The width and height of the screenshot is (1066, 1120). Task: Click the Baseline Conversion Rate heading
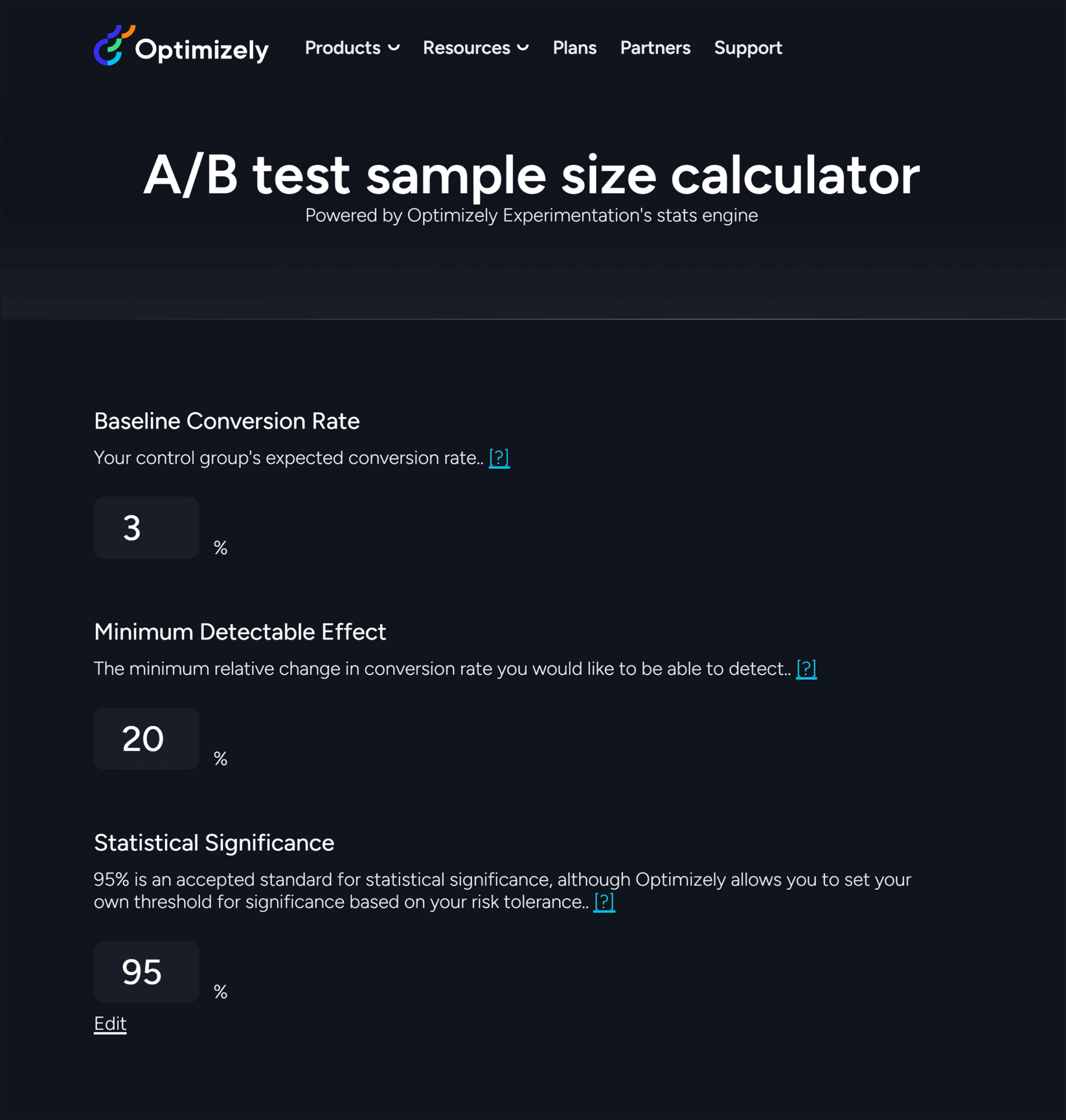tap(227, 421)
